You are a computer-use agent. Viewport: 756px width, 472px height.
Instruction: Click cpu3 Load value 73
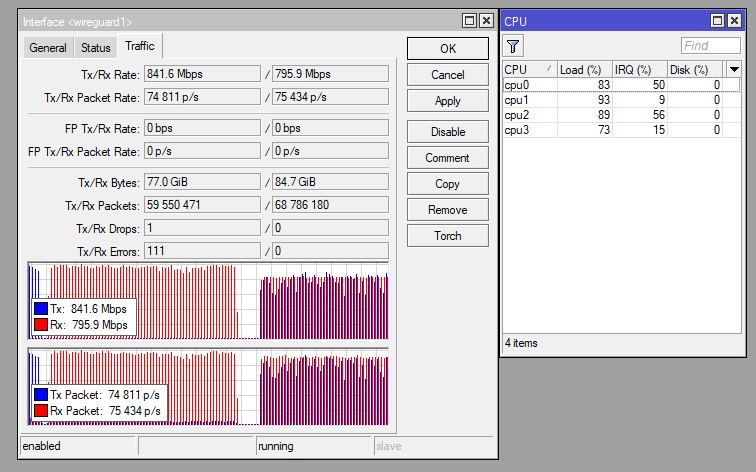tap(604, 130)
